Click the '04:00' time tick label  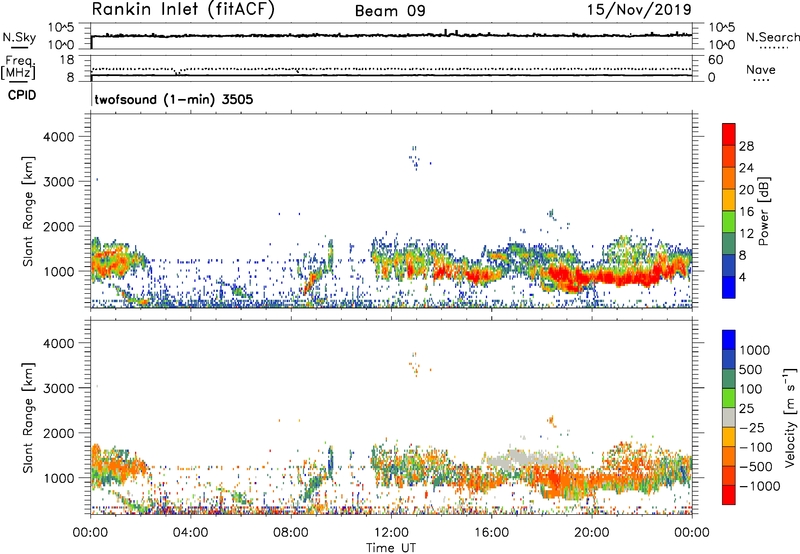click(x=190, y=533)
